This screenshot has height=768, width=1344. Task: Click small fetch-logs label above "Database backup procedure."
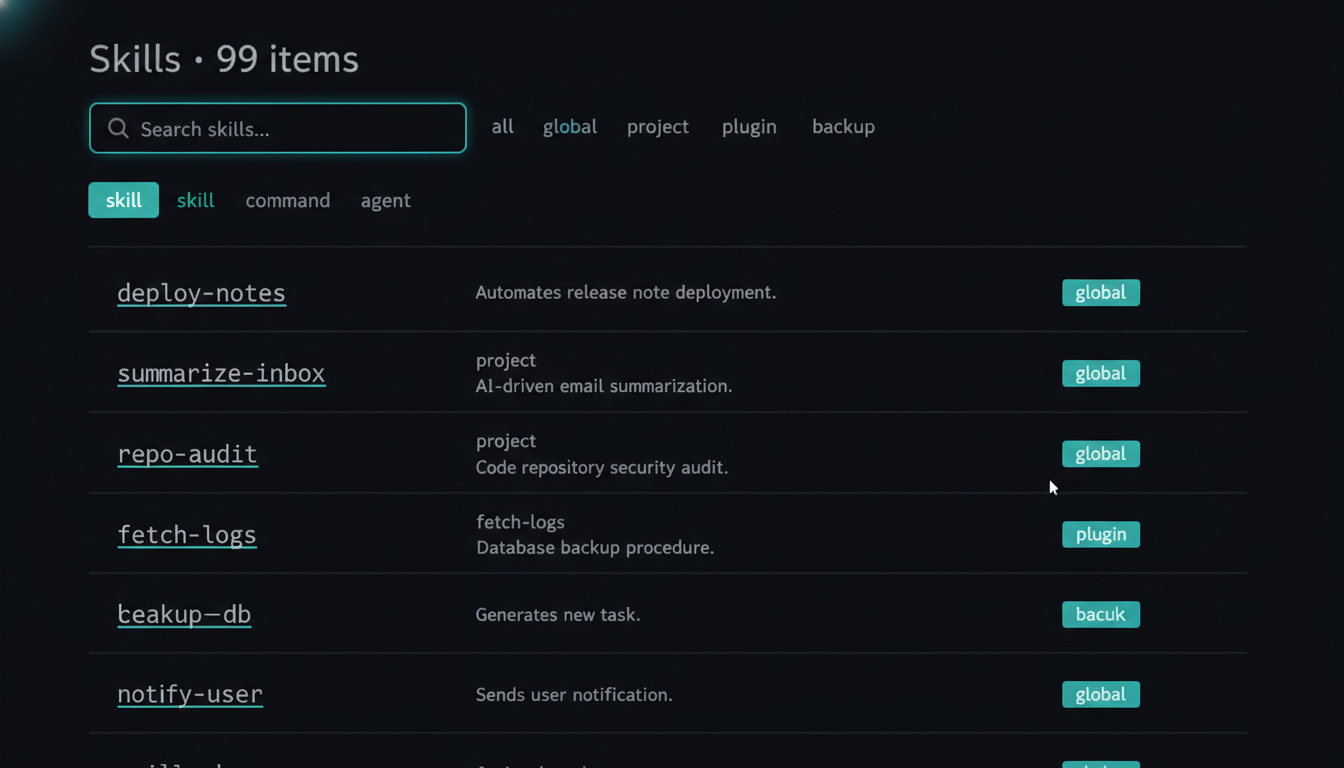click(520, 522)
